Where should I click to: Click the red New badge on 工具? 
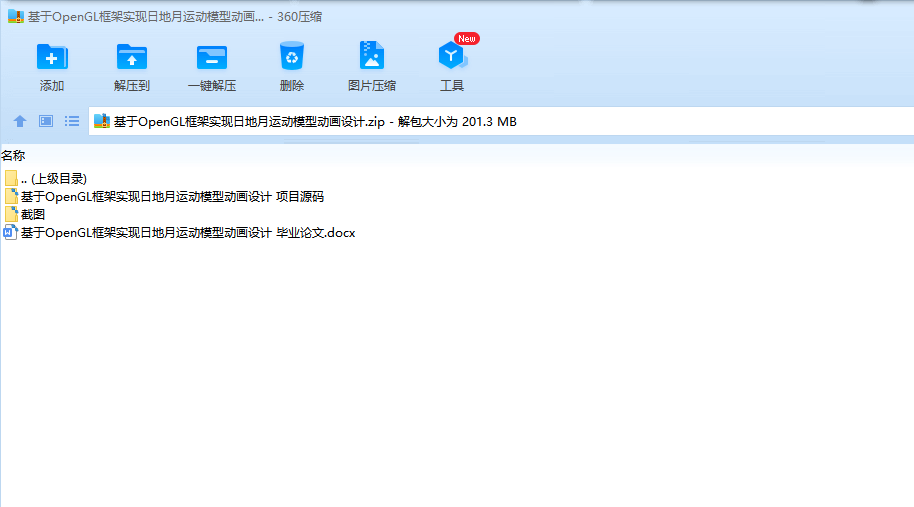pos(466,38)
